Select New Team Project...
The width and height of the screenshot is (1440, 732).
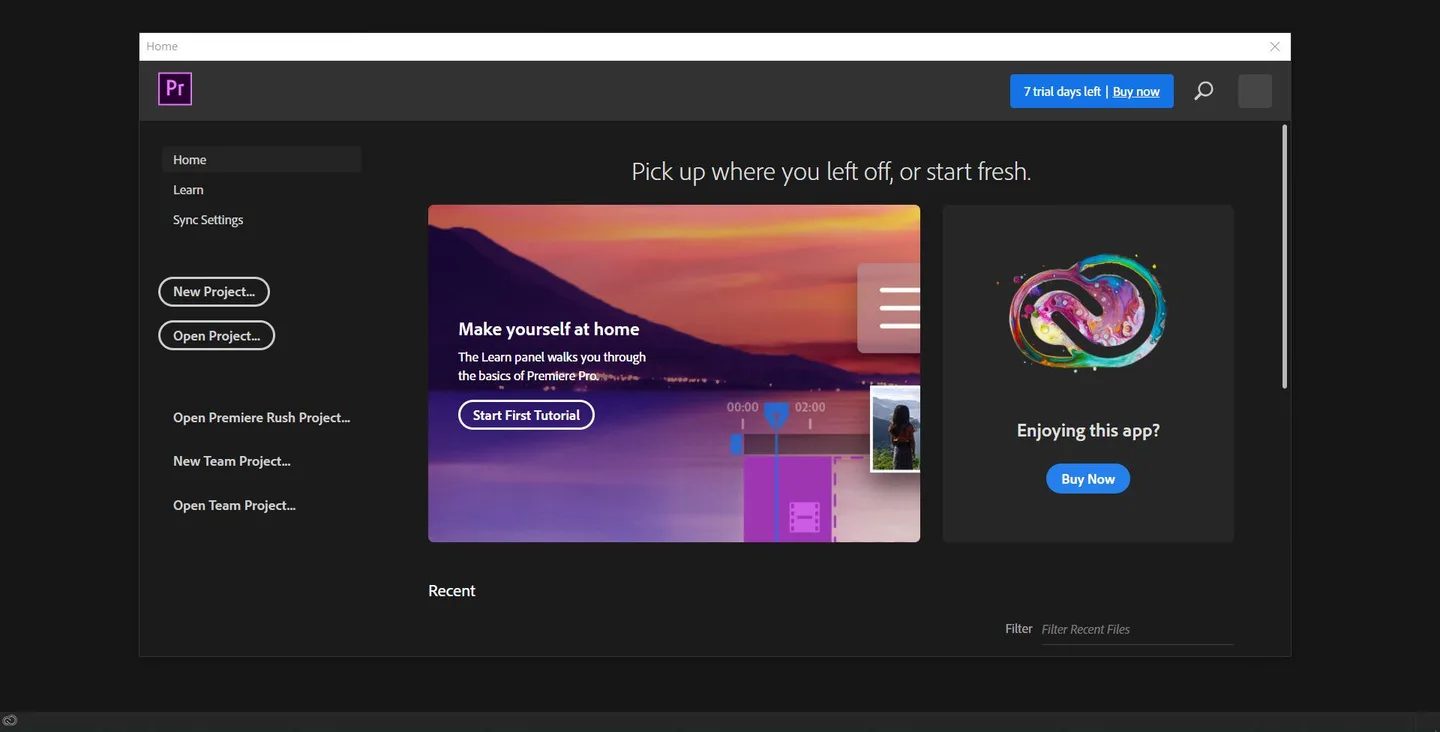click(x=231, y=461)
